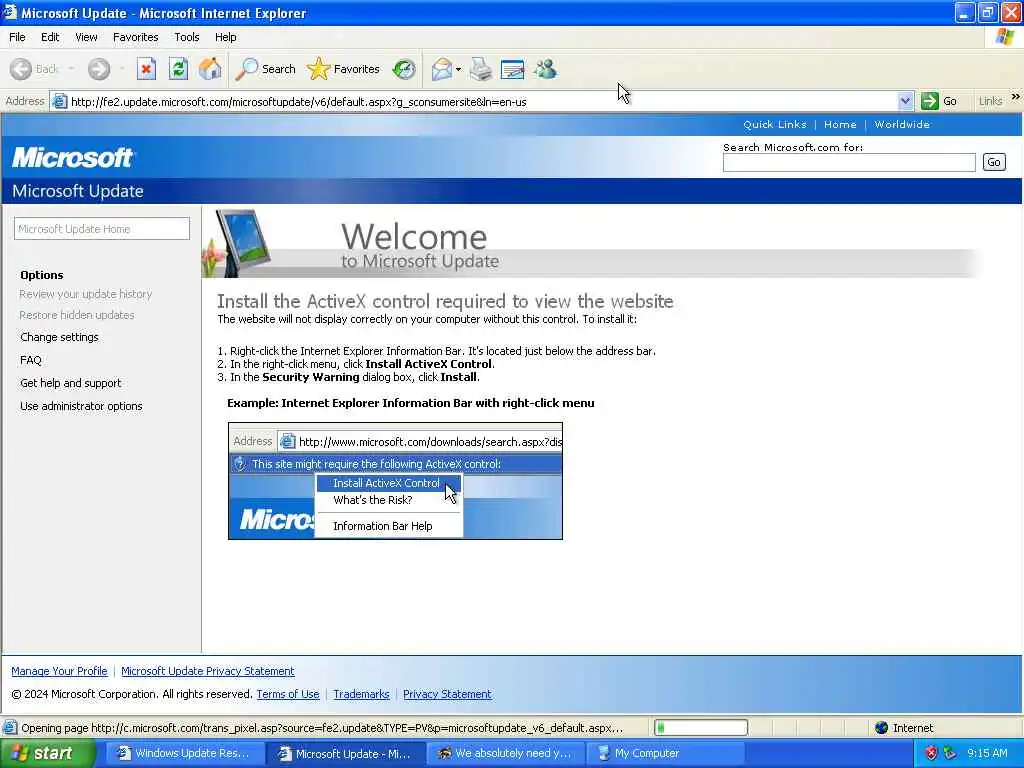Open the Terms of Use link

coord(288,694)
